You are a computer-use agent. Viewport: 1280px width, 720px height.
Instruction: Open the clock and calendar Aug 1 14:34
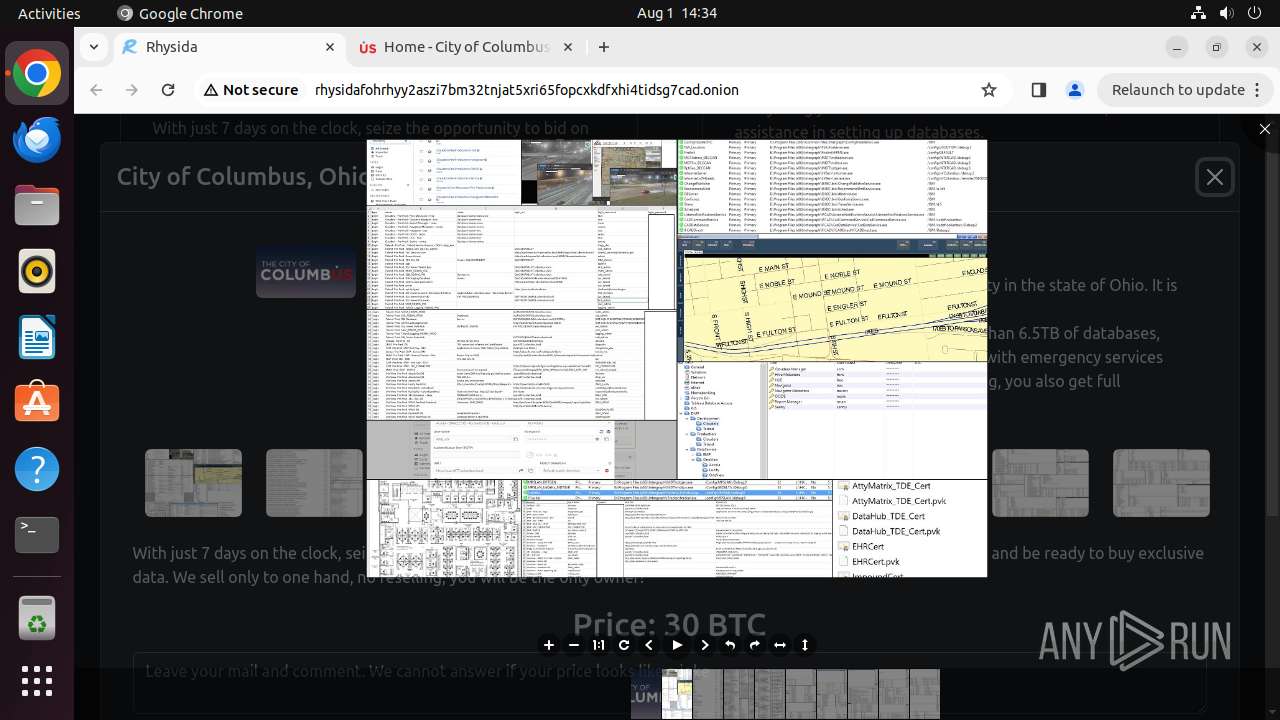tap(677, 13)
